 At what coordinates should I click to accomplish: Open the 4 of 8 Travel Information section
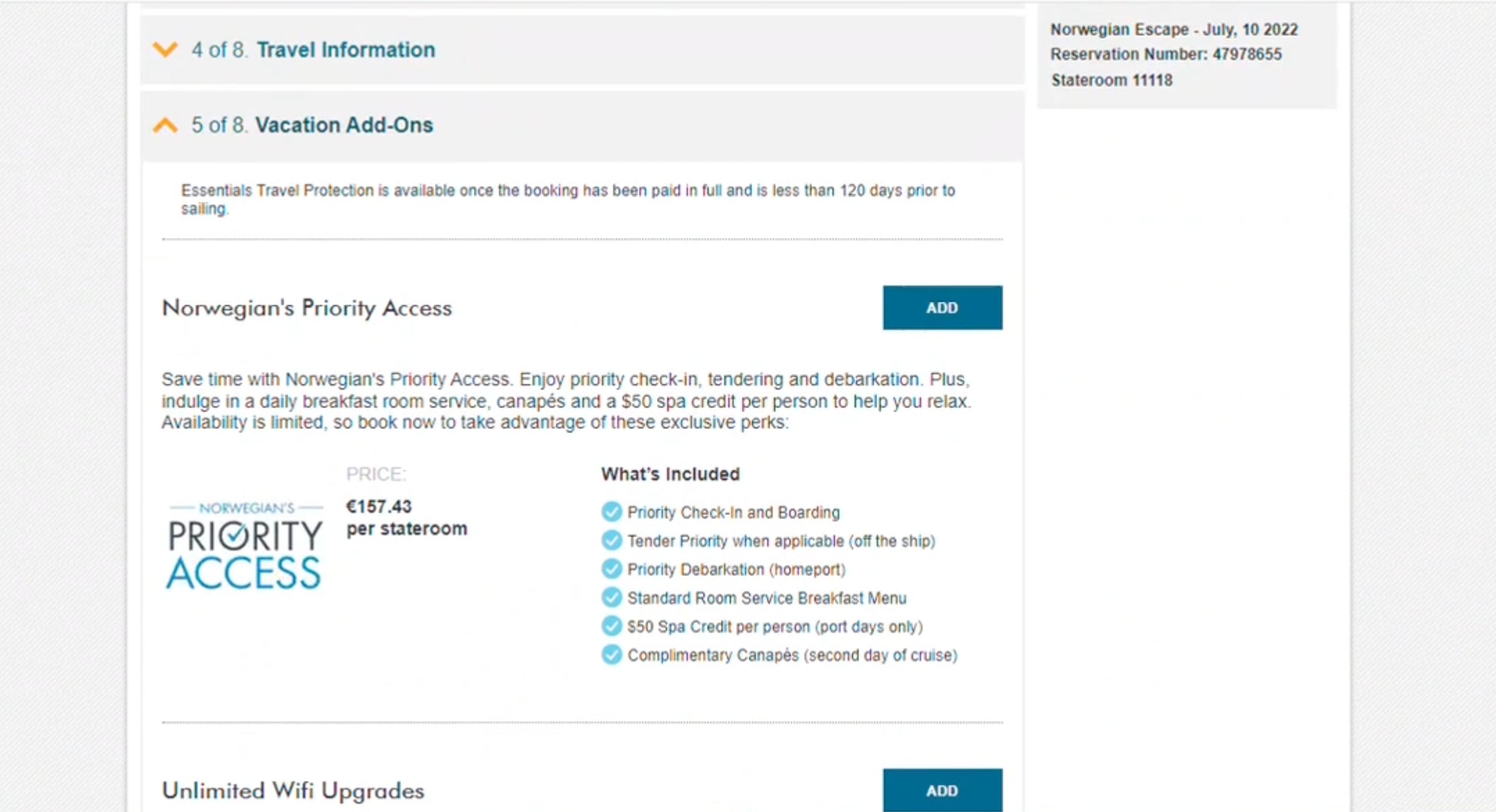582,50
